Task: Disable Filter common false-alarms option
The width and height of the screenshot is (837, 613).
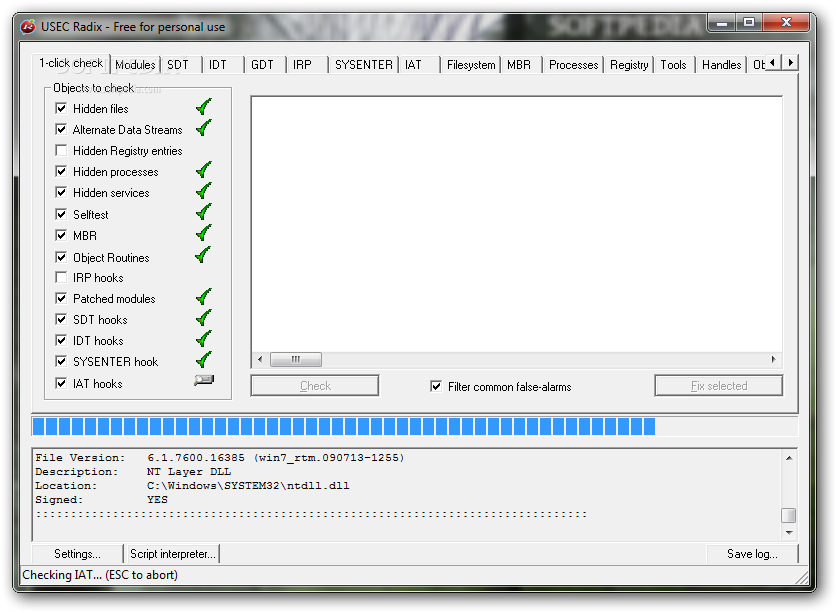Action: click(436, 386)
